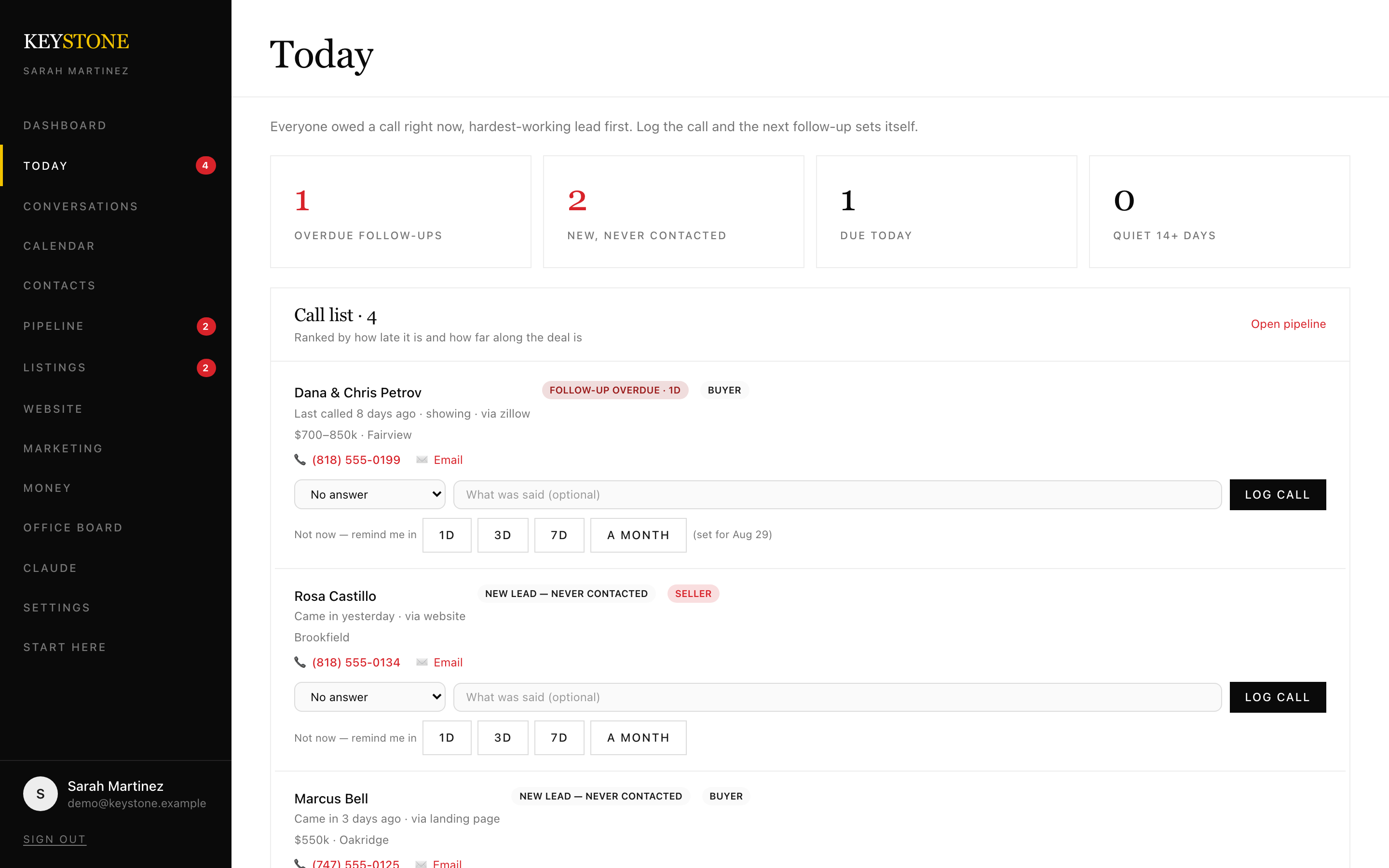Viewport: 1389px width, 868px height.
Task: Click the notes field for Dana & Chris Petrov
Action: pos(837,495)
